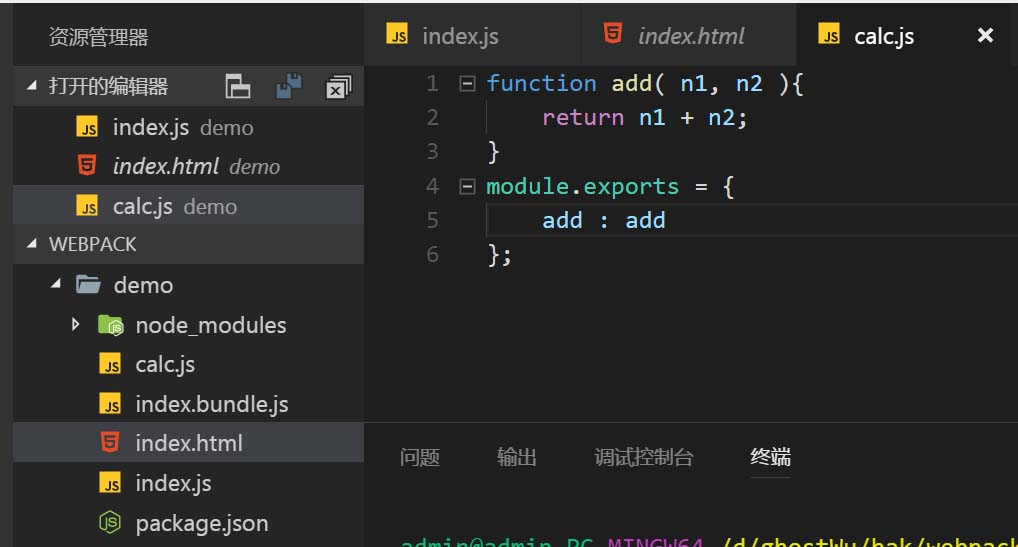The width and height of the screenshot is (1018, 547).
Task: Switch to the index.js editor tab
Action: tap(472, 35)
